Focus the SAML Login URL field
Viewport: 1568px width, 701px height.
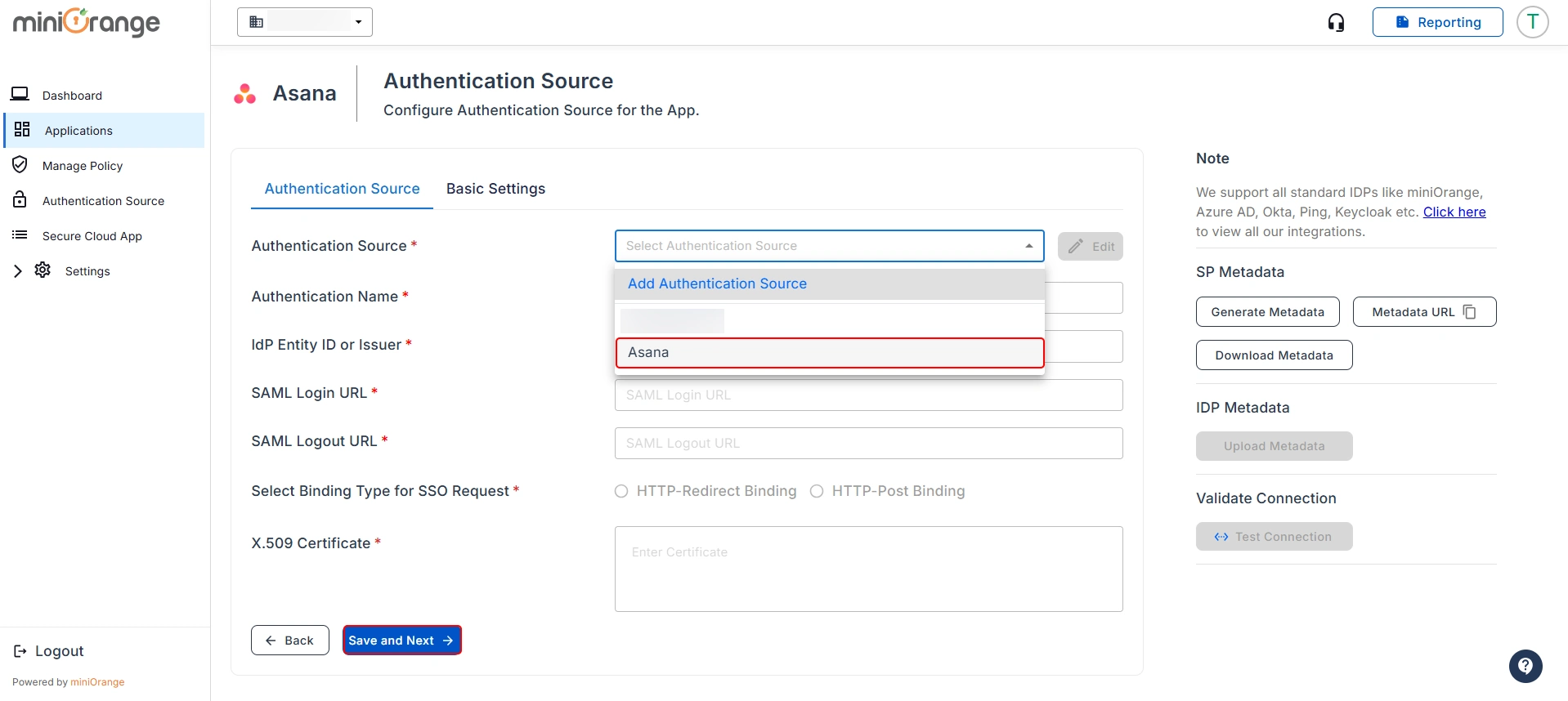[x=868, y=395]
